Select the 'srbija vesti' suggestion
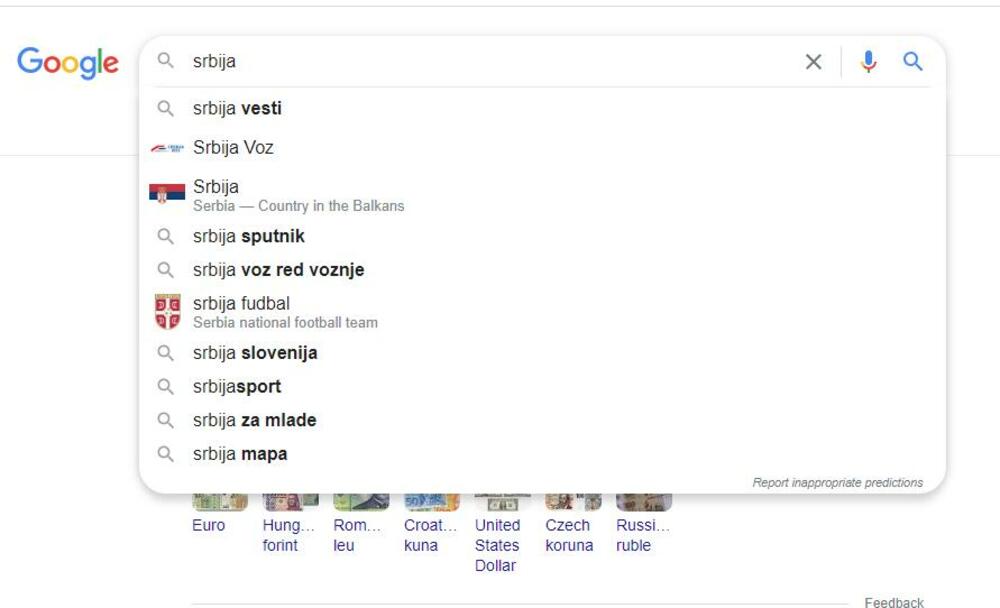This screenshot has height=608, width=1000. 237,108
